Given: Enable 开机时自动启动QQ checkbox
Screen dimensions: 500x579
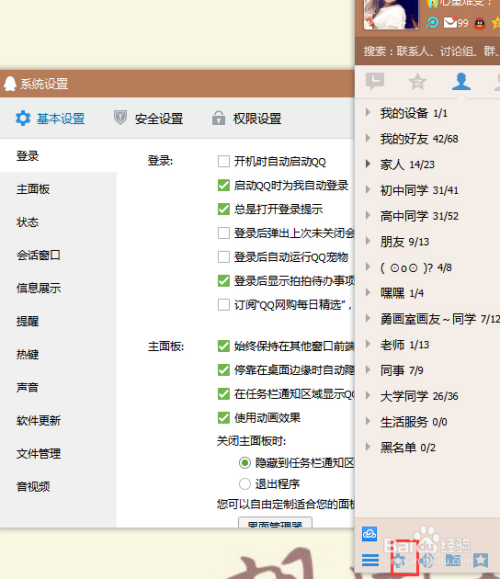Looking at the screenshot, I should 223,161.
